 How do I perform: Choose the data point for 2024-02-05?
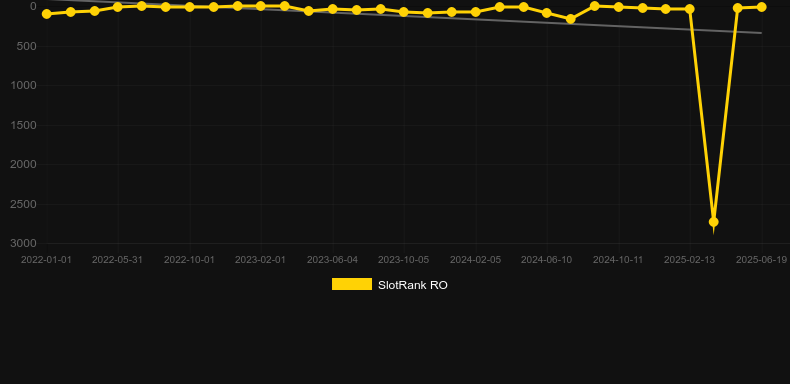475,12
